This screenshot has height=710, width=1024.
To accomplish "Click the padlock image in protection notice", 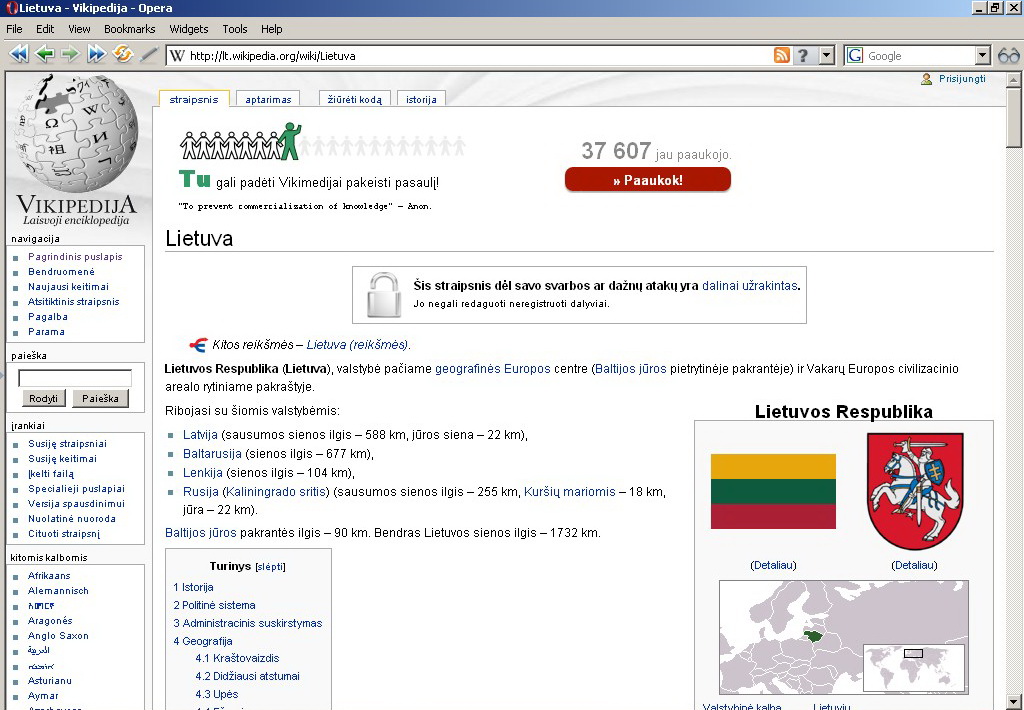I will [383, 295].
